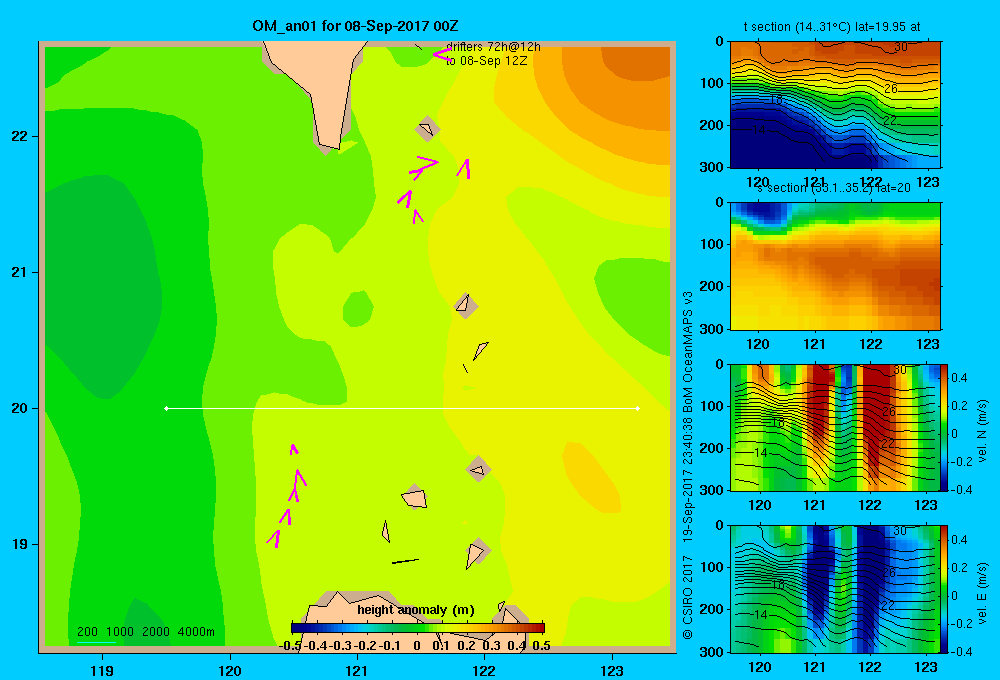Click the "0.4" tick on the vel. N scale
The width and height of the screenshot is (1000, 680).
(960, 378)
